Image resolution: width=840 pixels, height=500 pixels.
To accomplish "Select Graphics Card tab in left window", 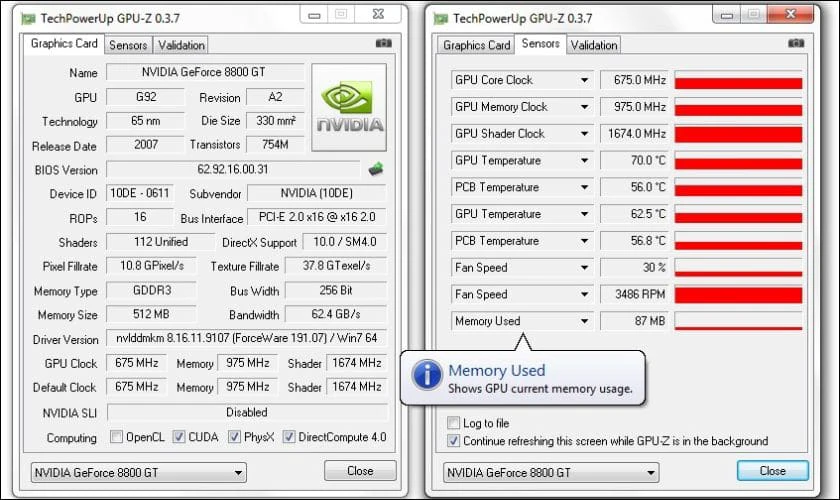I will [x=64, y=43].
